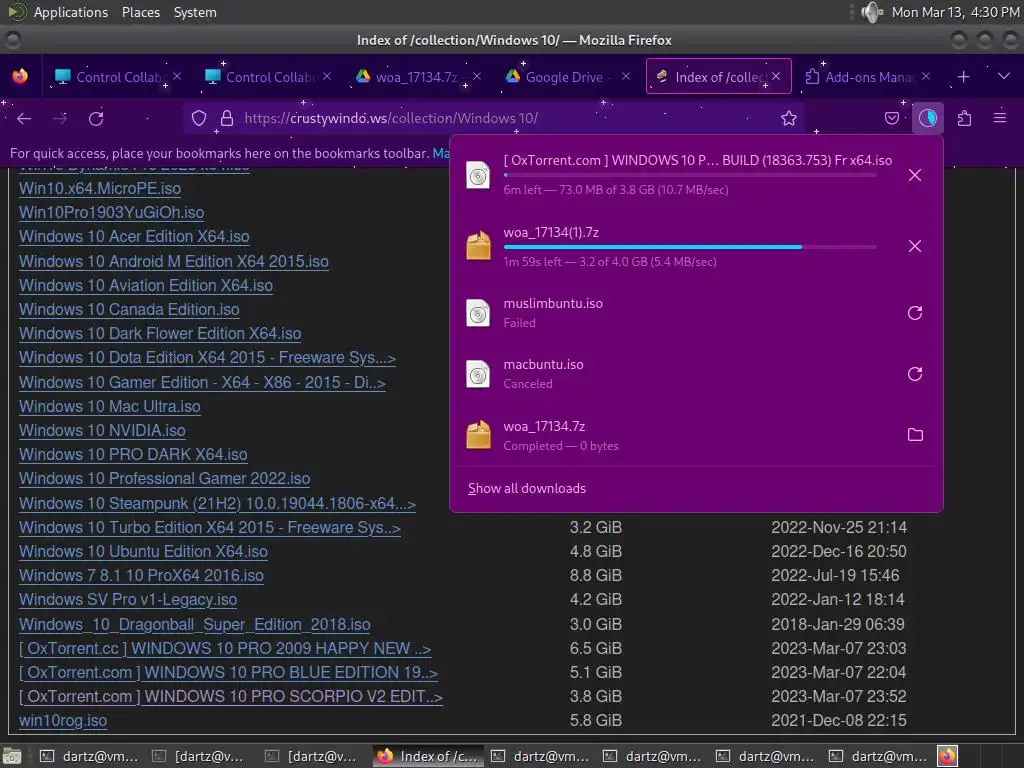The image size is (1024, 768).
Task: Click the 5.8 GiB size of win10rog.iso
Action: (596, 720)
